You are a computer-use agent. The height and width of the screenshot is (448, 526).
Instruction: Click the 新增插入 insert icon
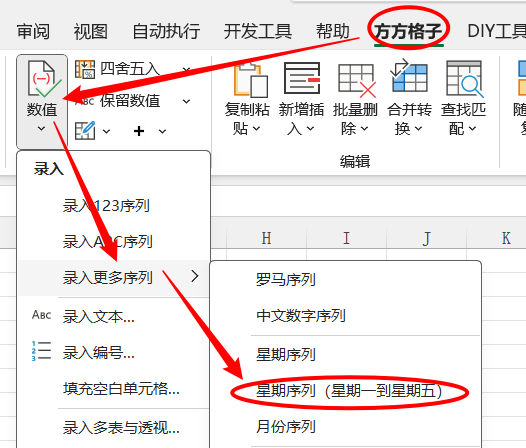tap(302, 78)
